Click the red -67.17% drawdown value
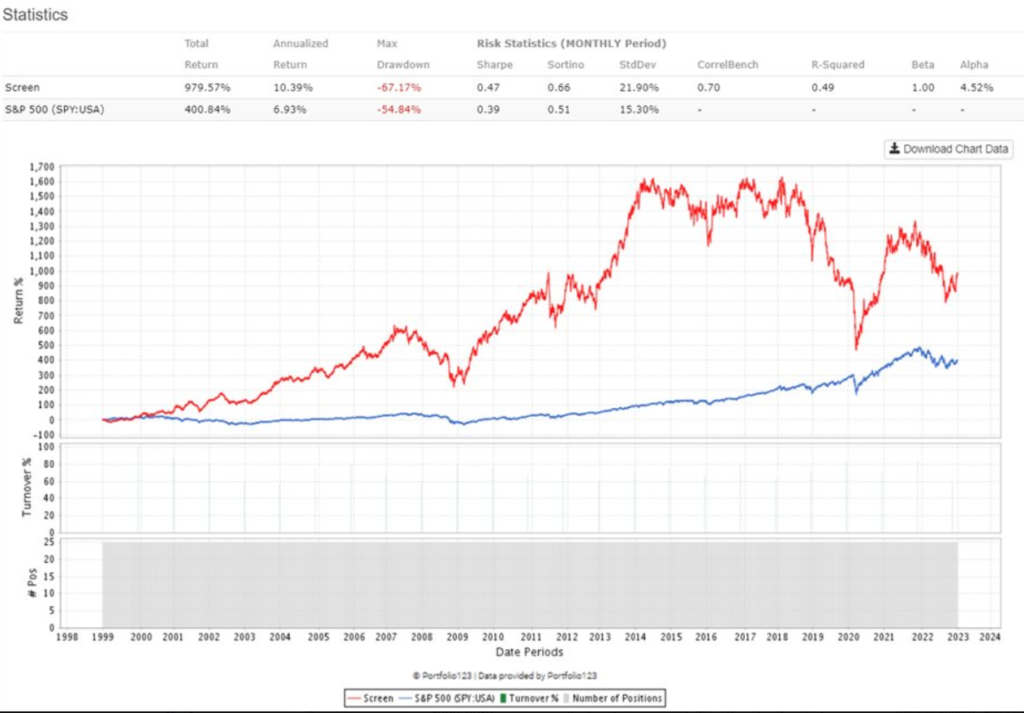Screen dimensions: 1024x713 (x=398, y=87)
